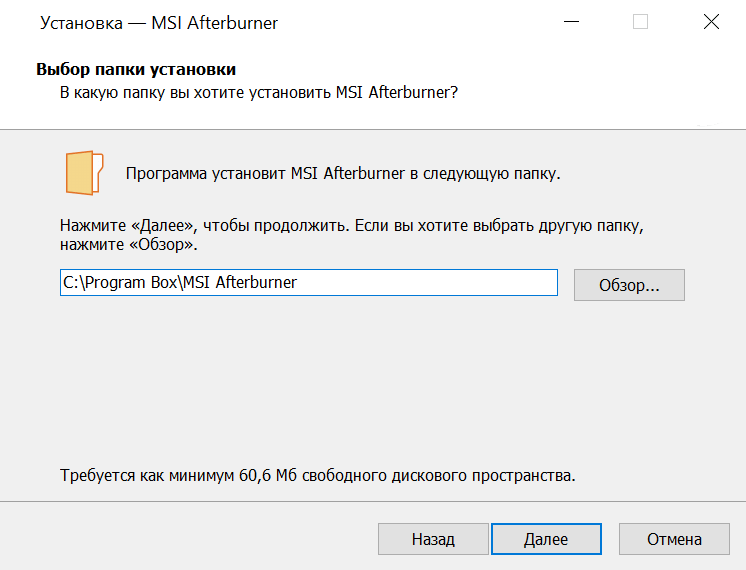The image size is (746, 570).
Task: Close the MSI Afterburner setup window
Action: (x=711, y=22)
